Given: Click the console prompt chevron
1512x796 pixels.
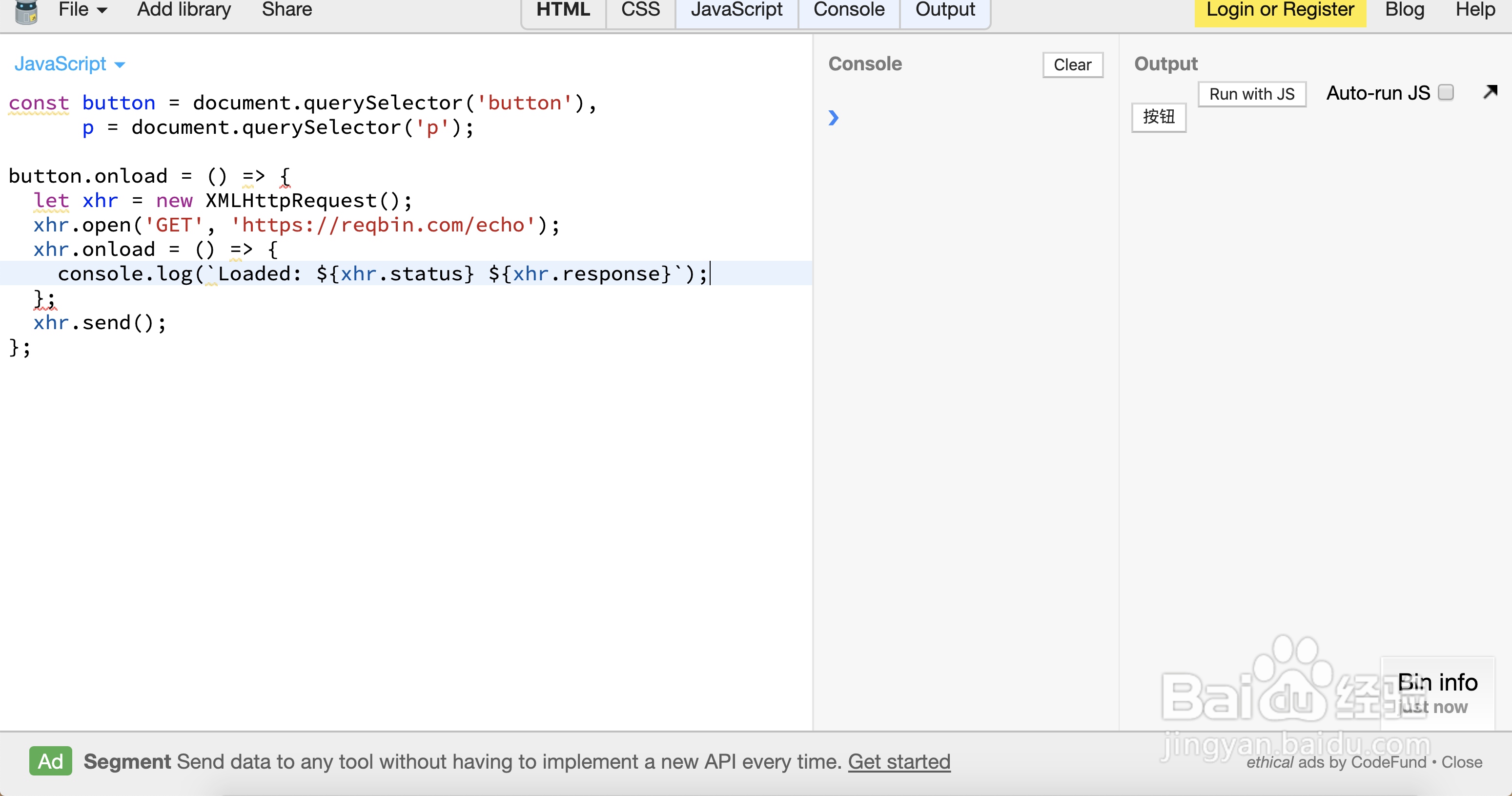Looking at the screenshot, I should [x=834, y=118].
